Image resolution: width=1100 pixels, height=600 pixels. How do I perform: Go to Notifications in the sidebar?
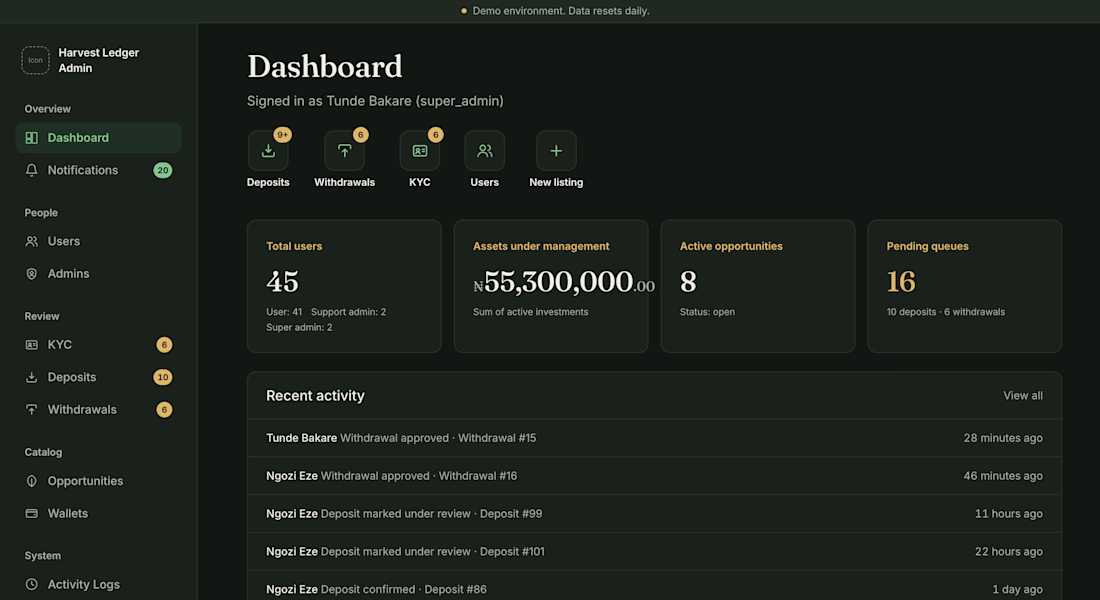click(98, 170)
